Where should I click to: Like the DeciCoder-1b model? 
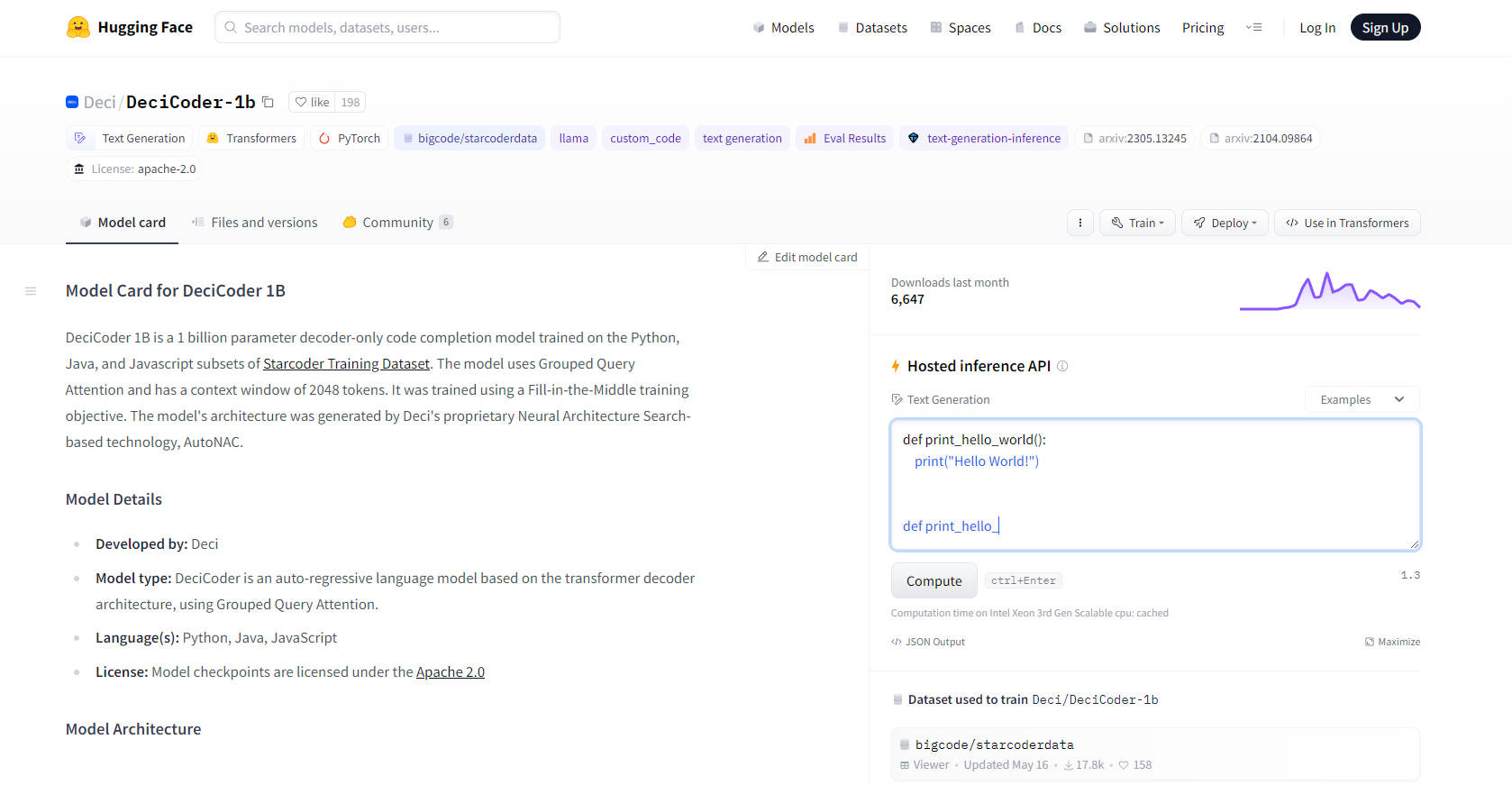[x=313, y=102]
